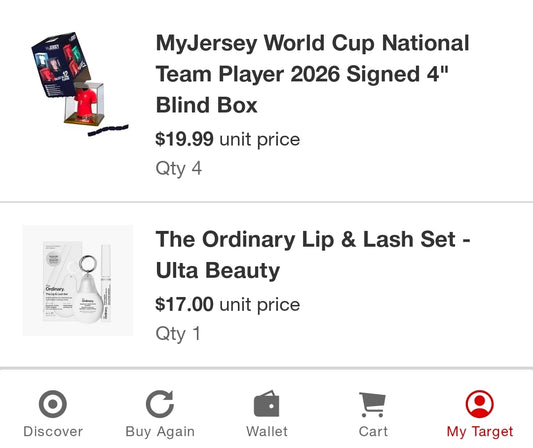The height and width of the screenshot is (448, 533).
Task: Tap the Buy Again refresh icon
Action: (160, 404)
